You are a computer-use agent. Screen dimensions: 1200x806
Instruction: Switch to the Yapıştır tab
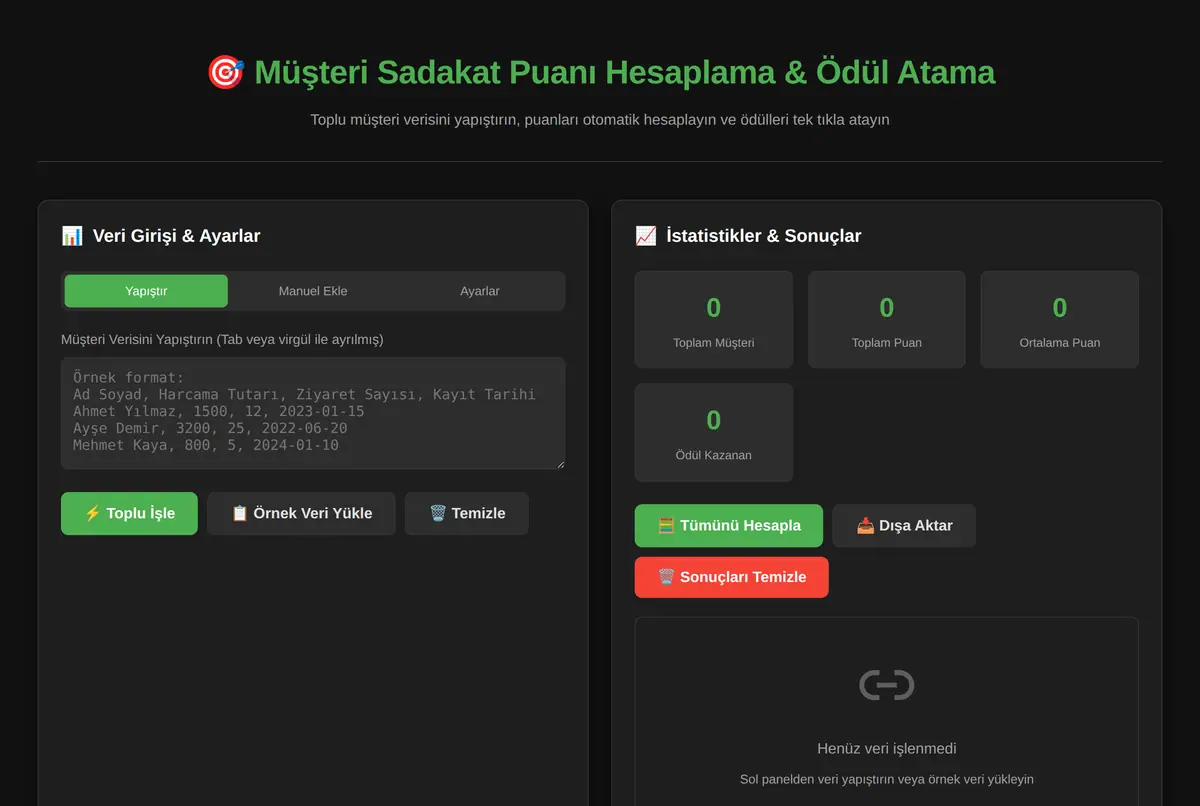(x=146, y=291)
